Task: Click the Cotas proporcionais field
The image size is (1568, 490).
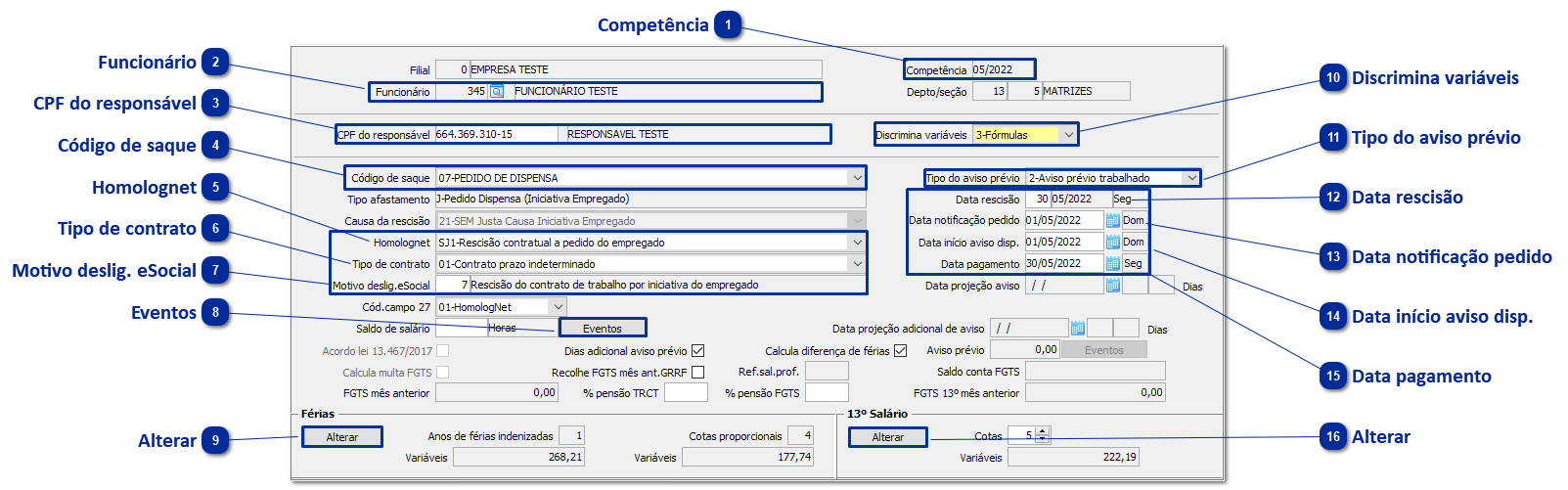Action: 801,436
